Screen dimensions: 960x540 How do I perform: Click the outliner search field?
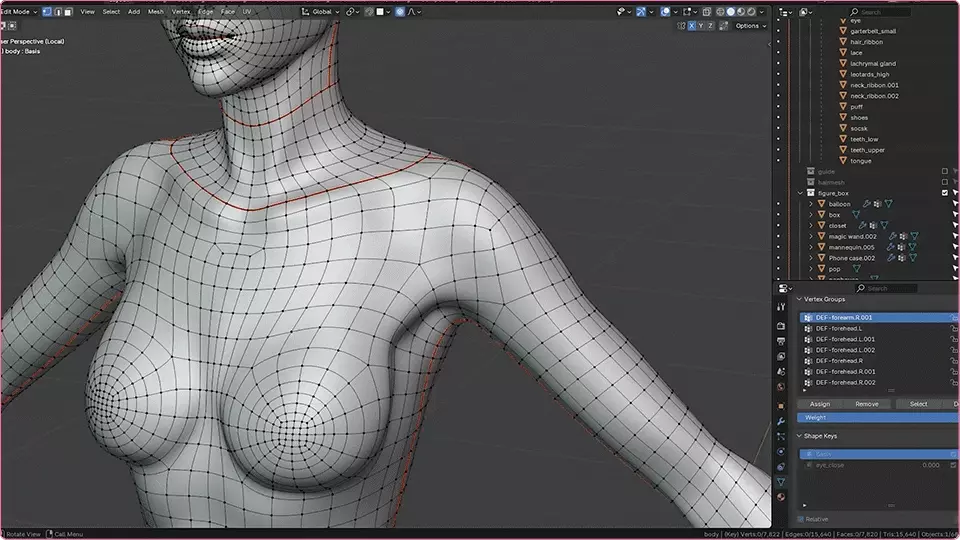coord(880,12)
